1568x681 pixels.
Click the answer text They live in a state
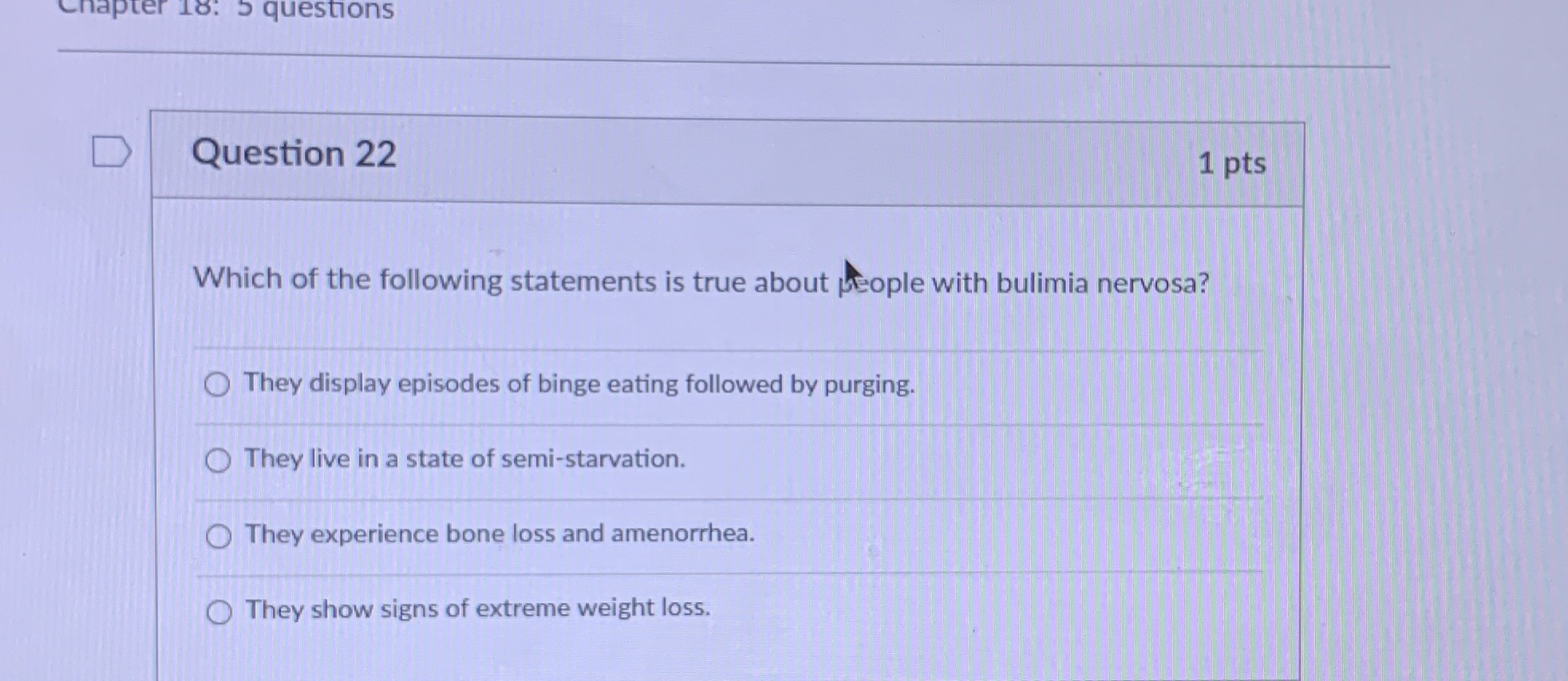463,459
